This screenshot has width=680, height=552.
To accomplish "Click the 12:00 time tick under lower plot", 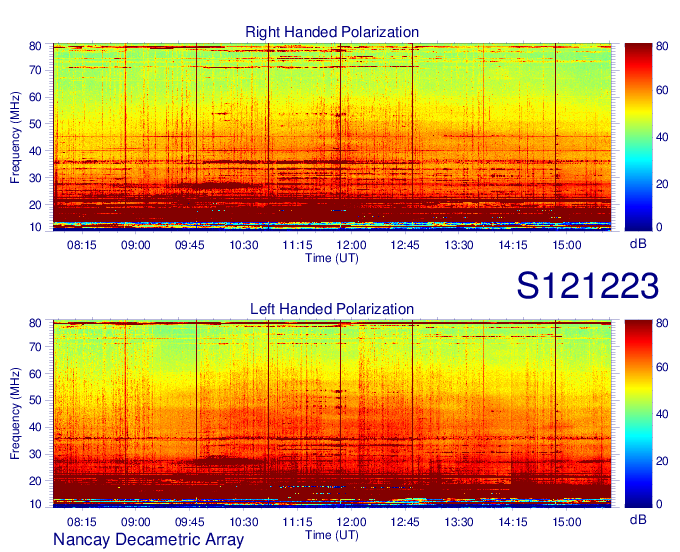I will coord(352,522).
